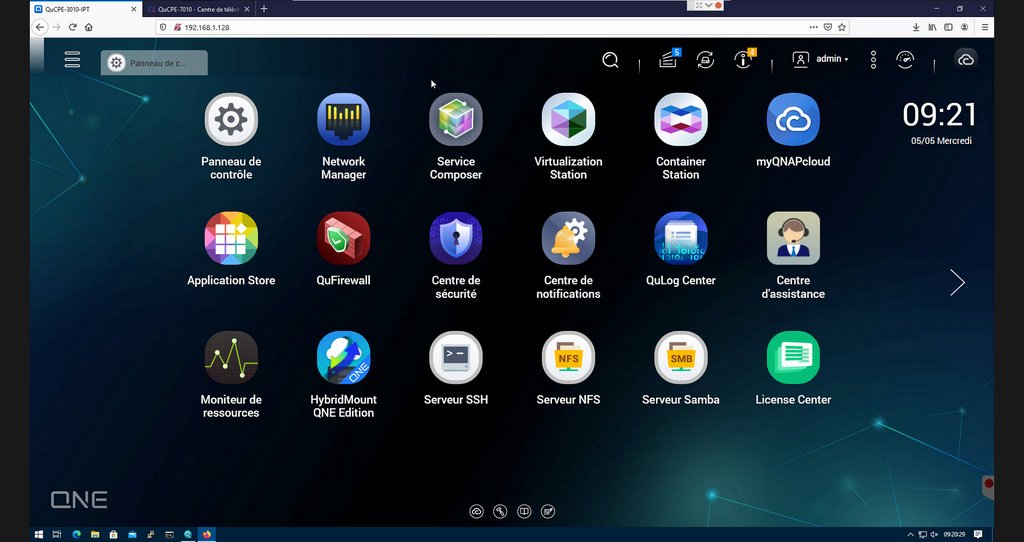The height and width of the screenshot is (542, 1024).
Task: Click the browser back button
Action: click(x=40, y=27)
